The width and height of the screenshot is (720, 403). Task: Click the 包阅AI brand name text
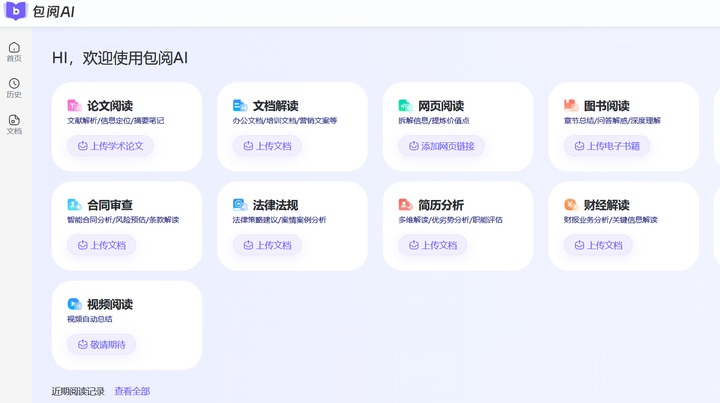click(x=53, y=11)
